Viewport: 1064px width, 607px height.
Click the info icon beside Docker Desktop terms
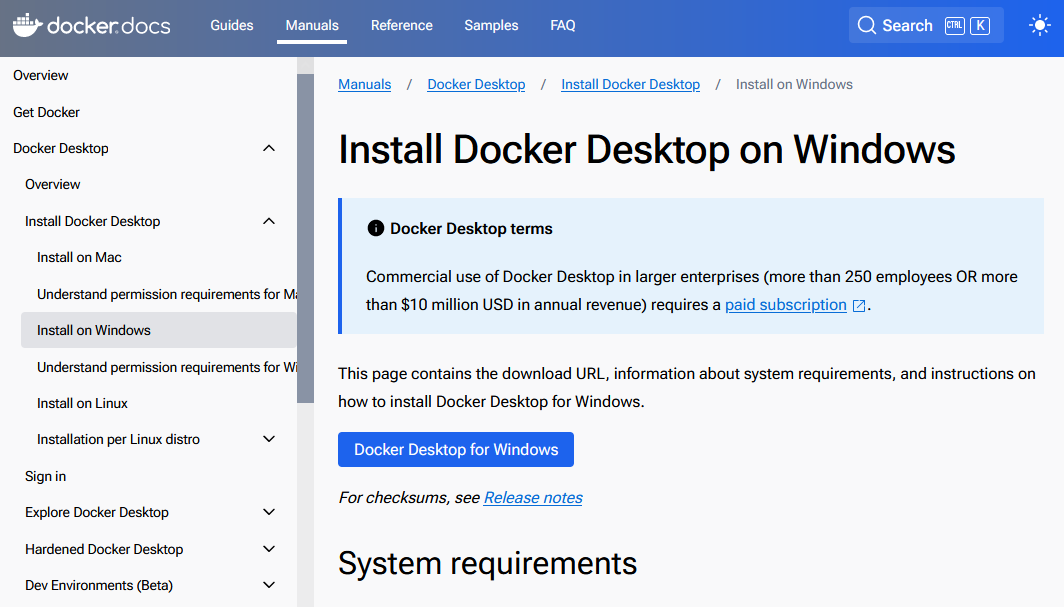pyautogui.click(x=375, y=229)
